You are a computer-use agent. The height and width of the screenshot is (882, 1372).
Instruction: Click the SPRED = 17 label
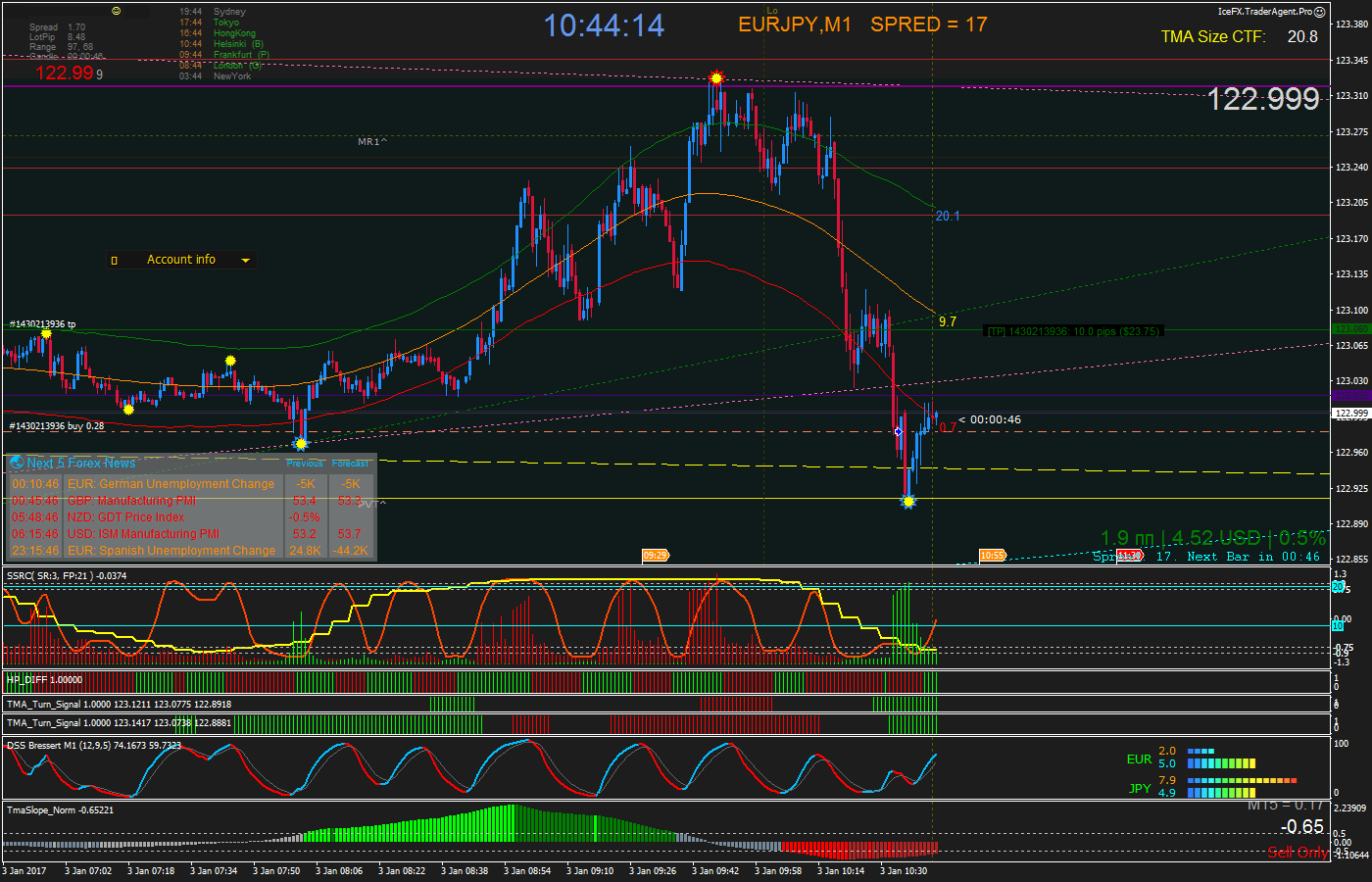pyautogui.click(x=929, y=24)
